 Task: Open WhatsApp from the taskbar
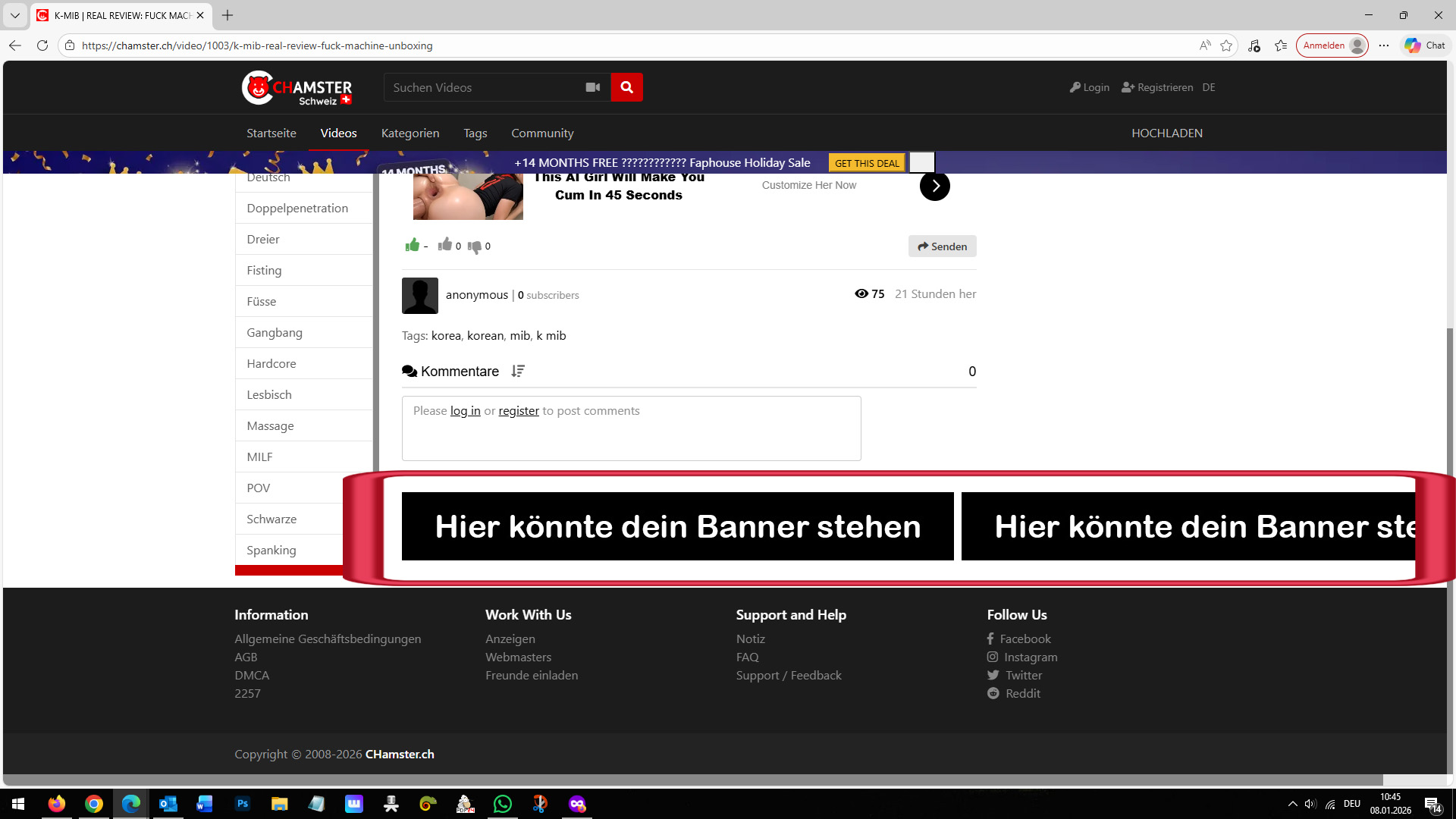[x=502, y=805]
